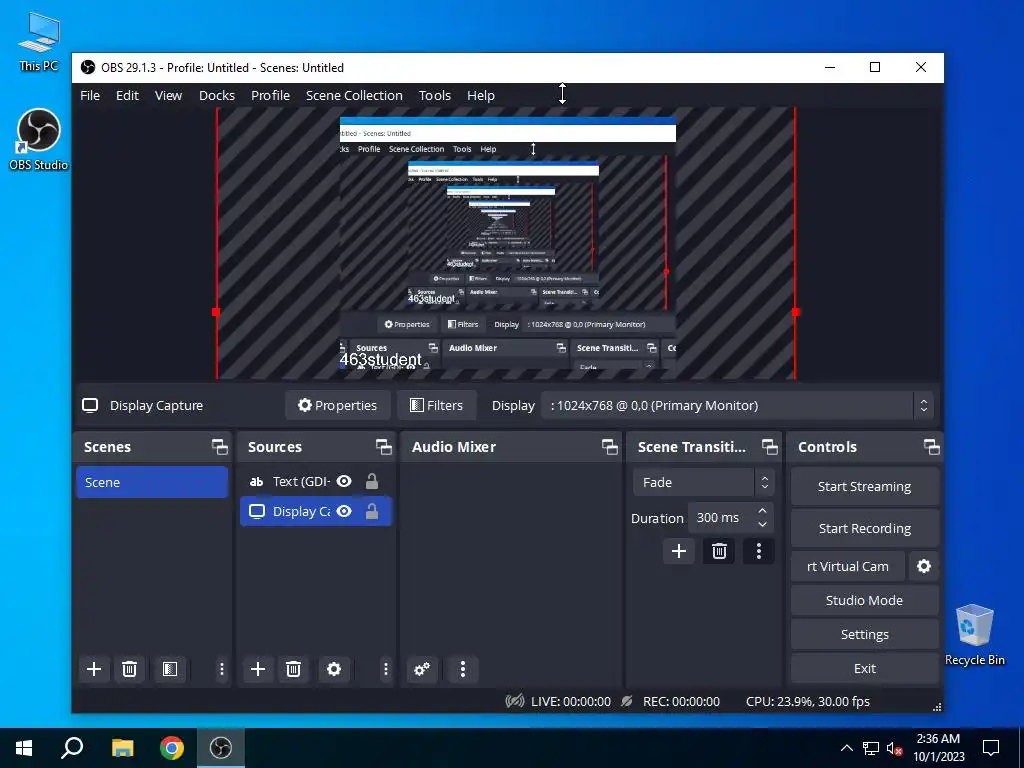Click Start Recording button

coord(864,528)
